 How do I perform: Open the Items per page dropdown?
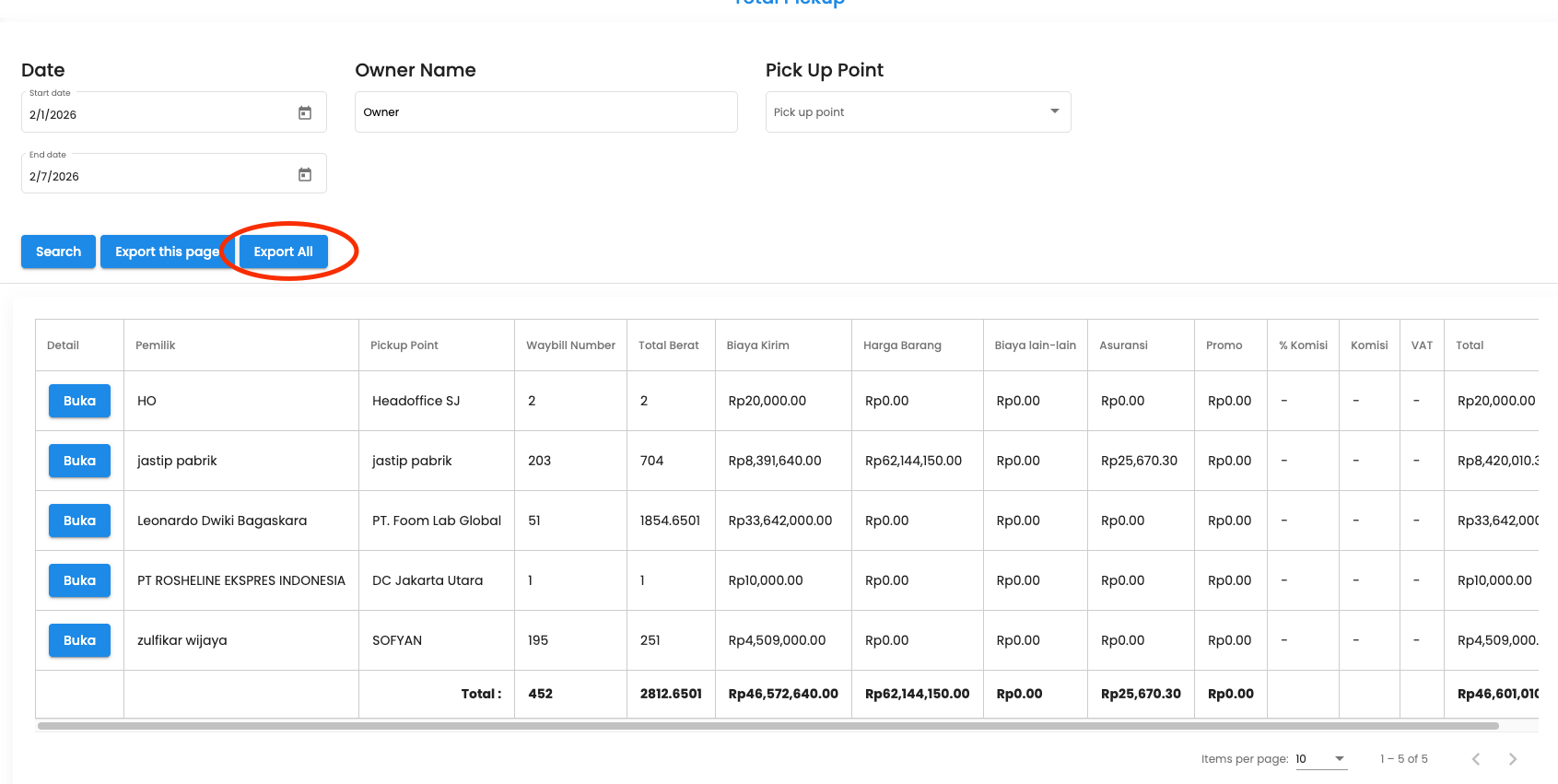click(1320, 759)
